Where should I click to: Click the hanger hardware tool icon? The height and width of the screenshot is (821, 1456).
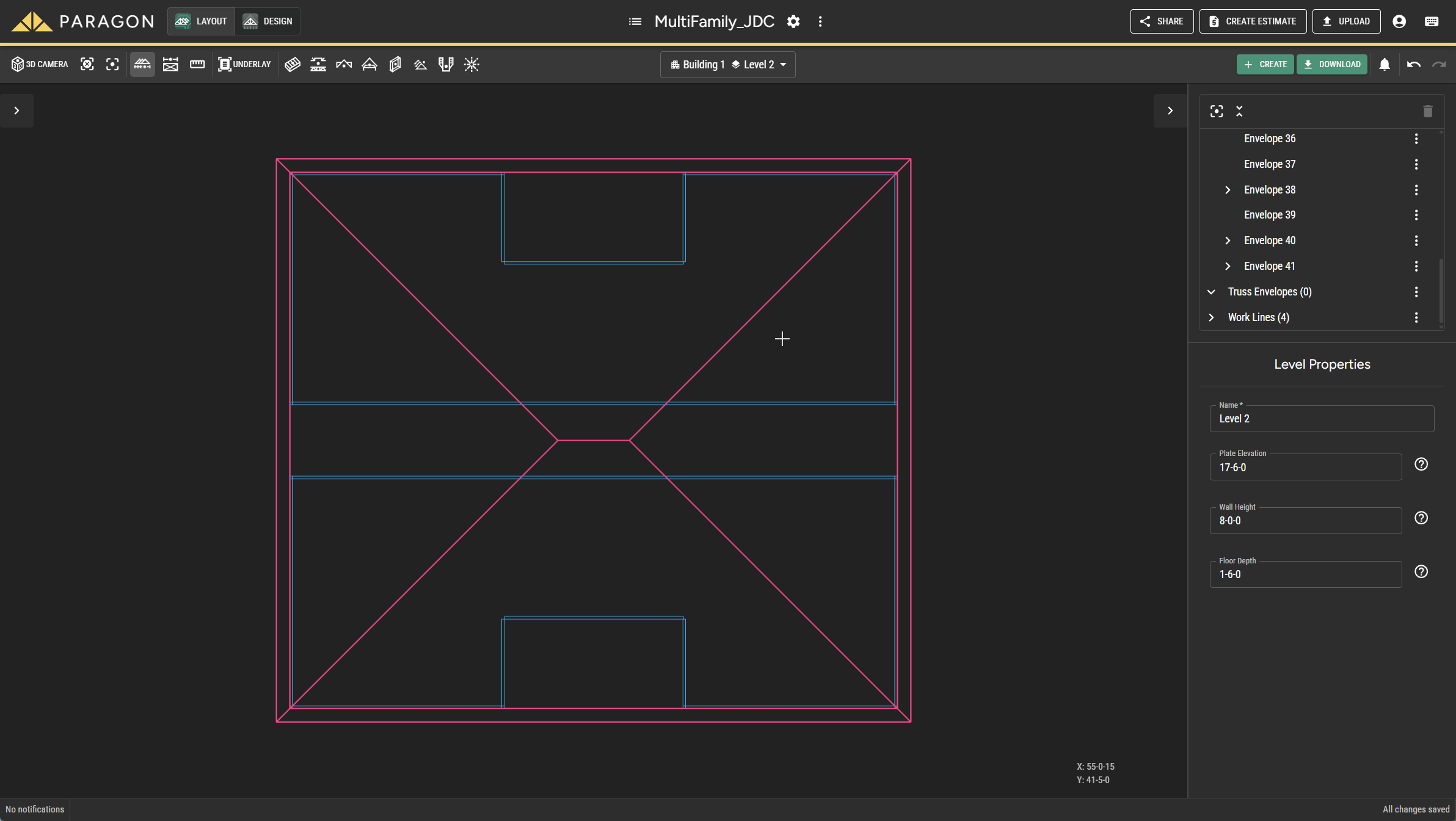[446, 64]
